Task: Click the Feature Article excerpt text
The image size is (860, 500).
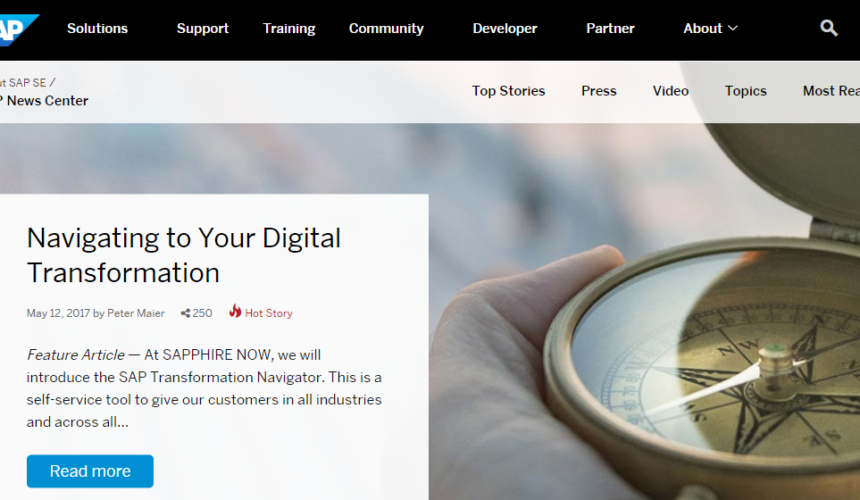Action: [204, 388]
